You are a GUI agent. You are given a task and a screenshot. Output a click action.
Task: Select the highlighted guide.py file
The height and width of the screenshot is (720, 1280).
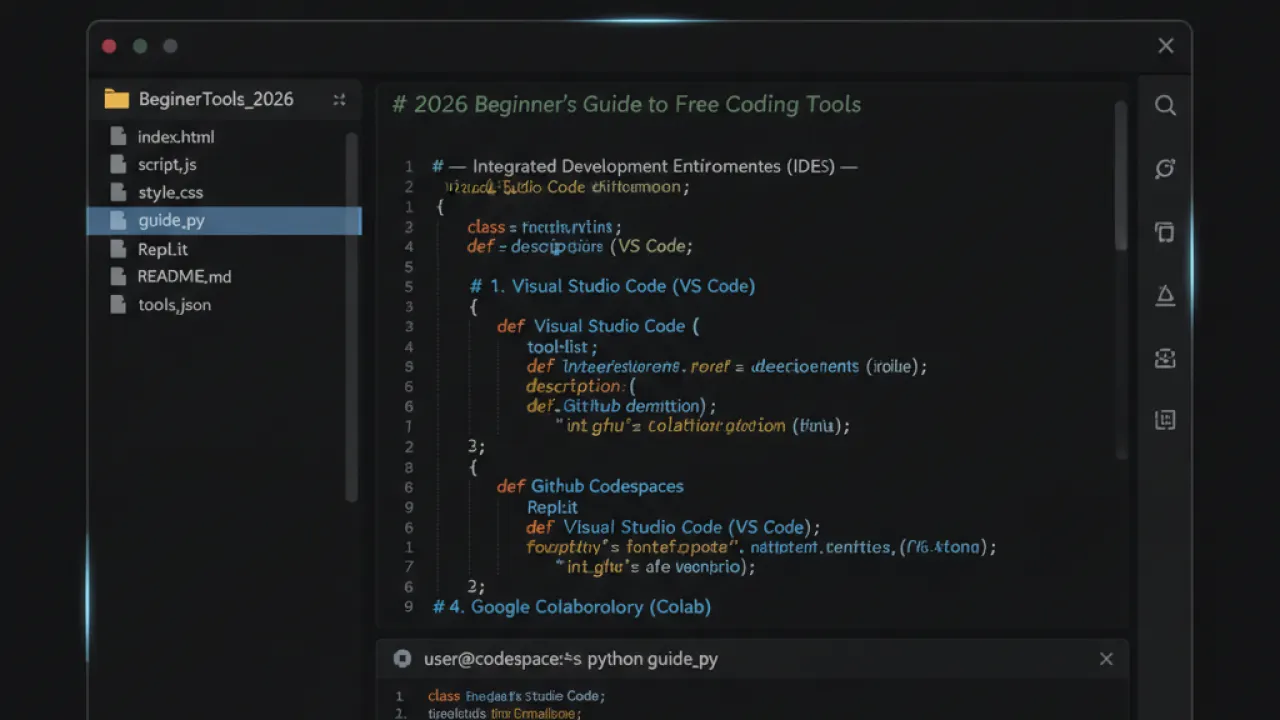click(224, 221)
